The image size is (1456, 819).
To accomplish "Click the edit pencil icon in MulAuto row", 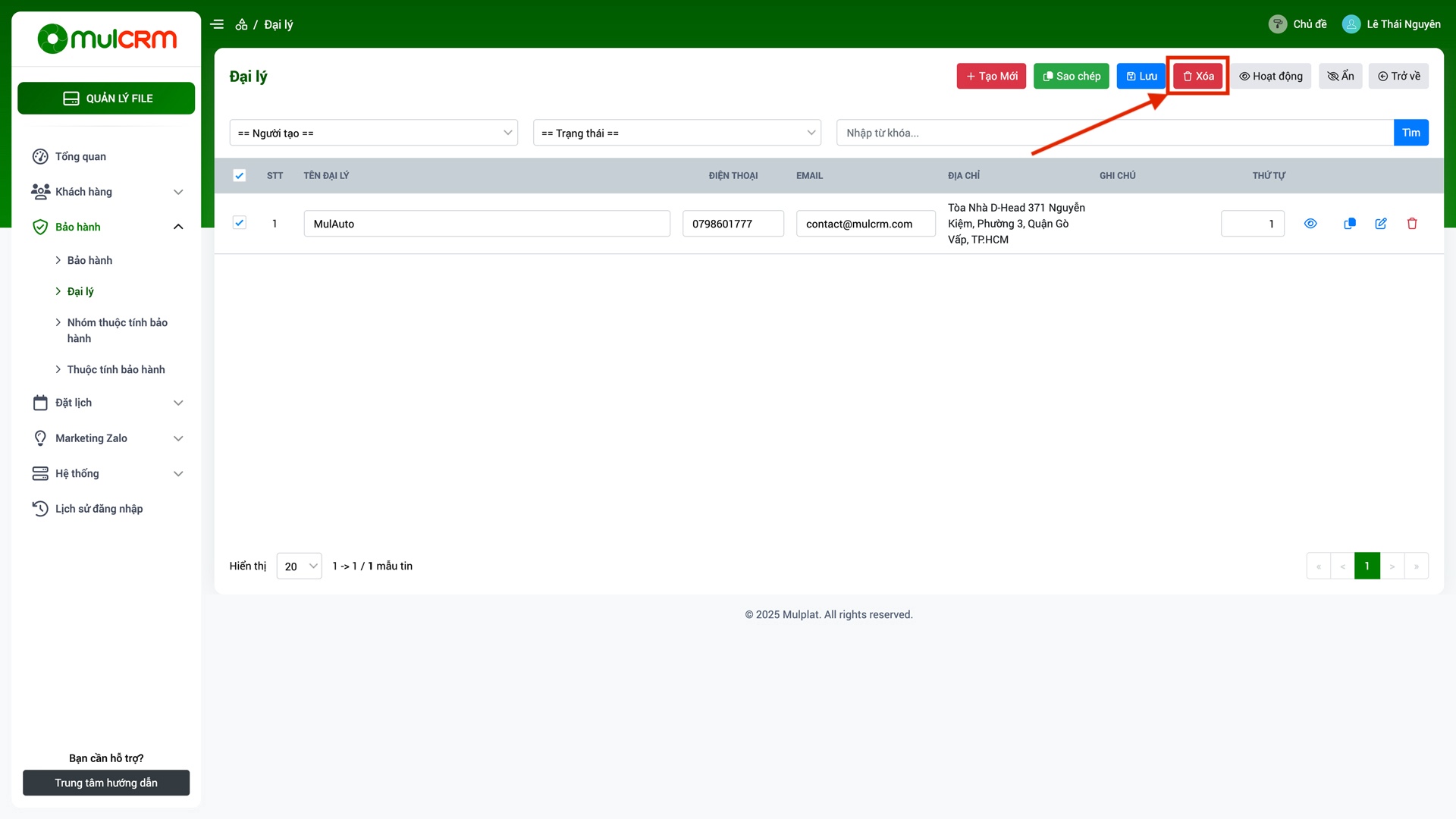I will 1381,224.
